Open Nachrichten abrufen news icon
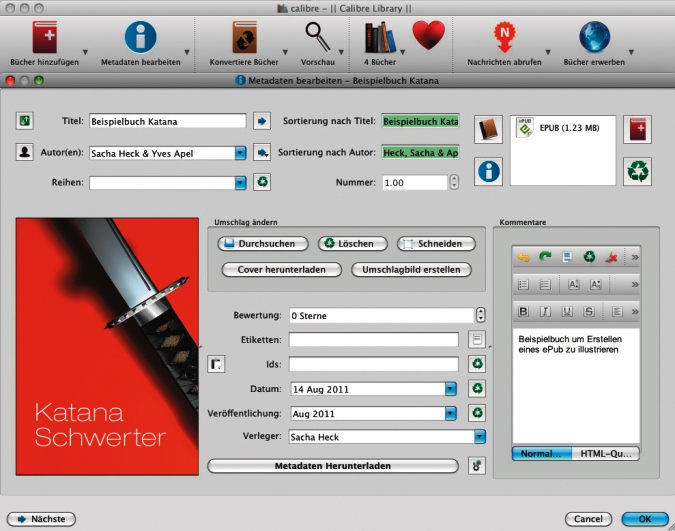675x531 pixels. (x=505, y=37)
